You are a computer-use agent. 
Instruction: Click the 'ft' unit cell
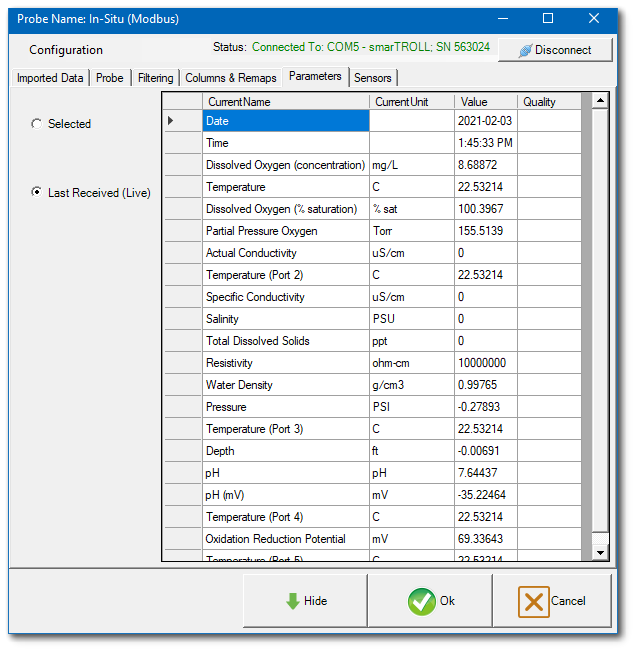412,451
